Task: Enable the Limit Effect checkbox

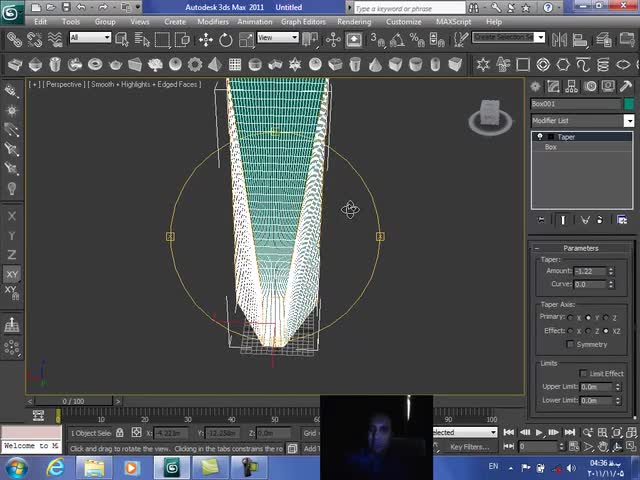Action: [x=584, y=374]
